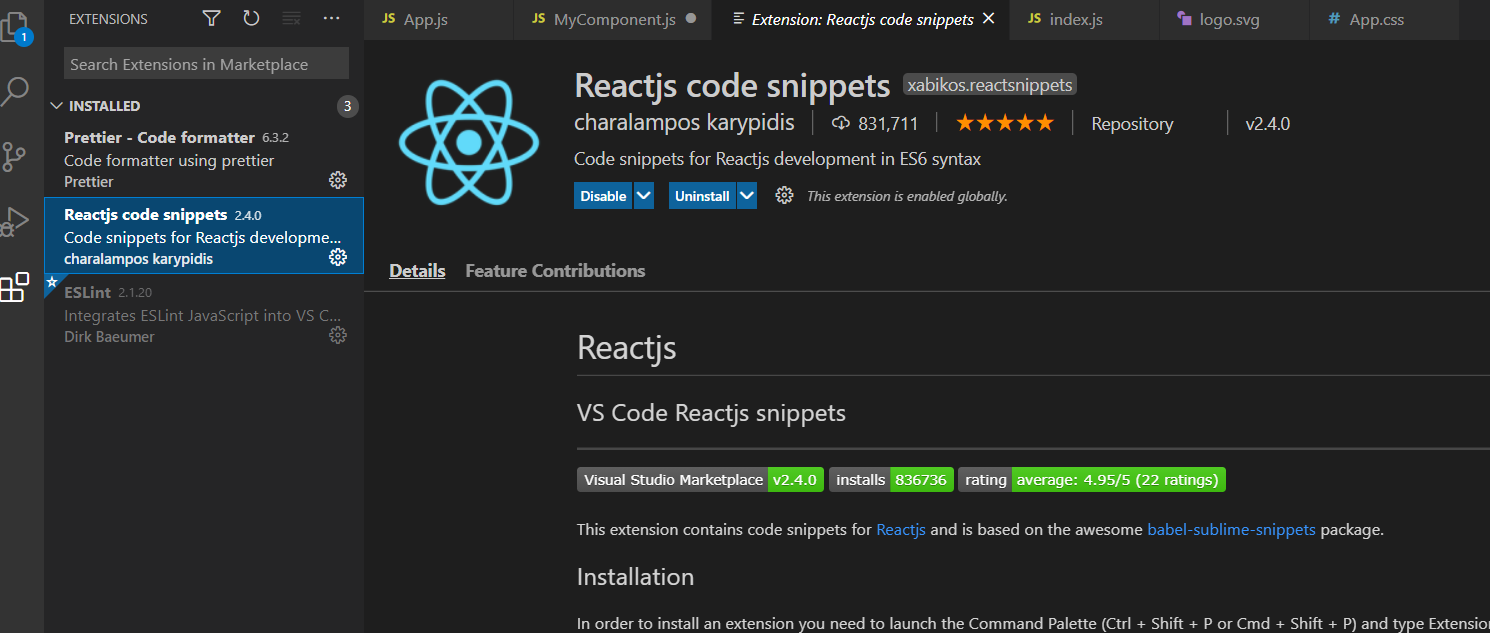Screen dimensions: 1490x633
Task: Open the Uninstall dropdown arrow
Action: [747, 196]
